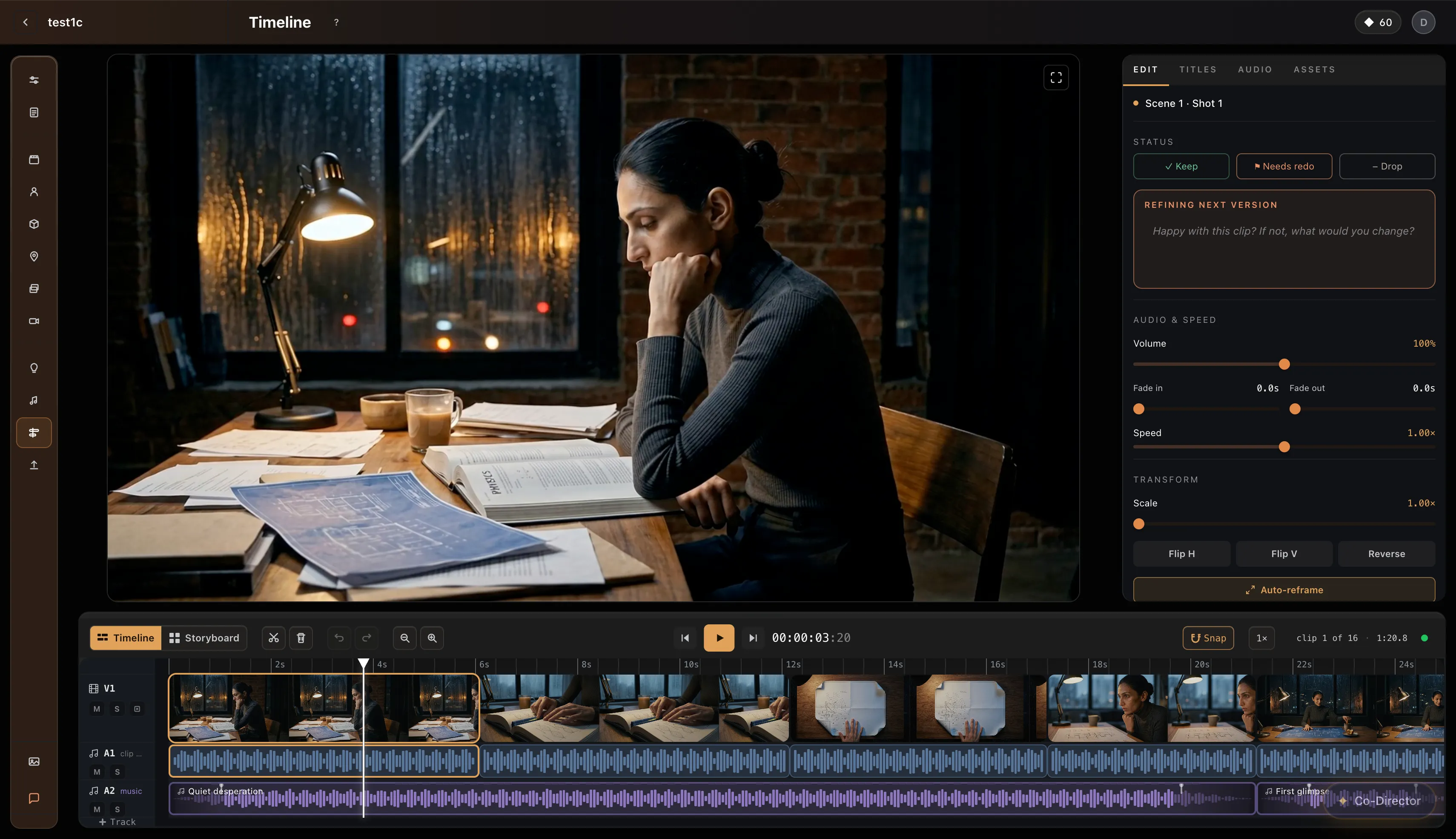Open the user avatar D menu
The height and width of the screenshot is (839, 1456).
point(1423,22)
